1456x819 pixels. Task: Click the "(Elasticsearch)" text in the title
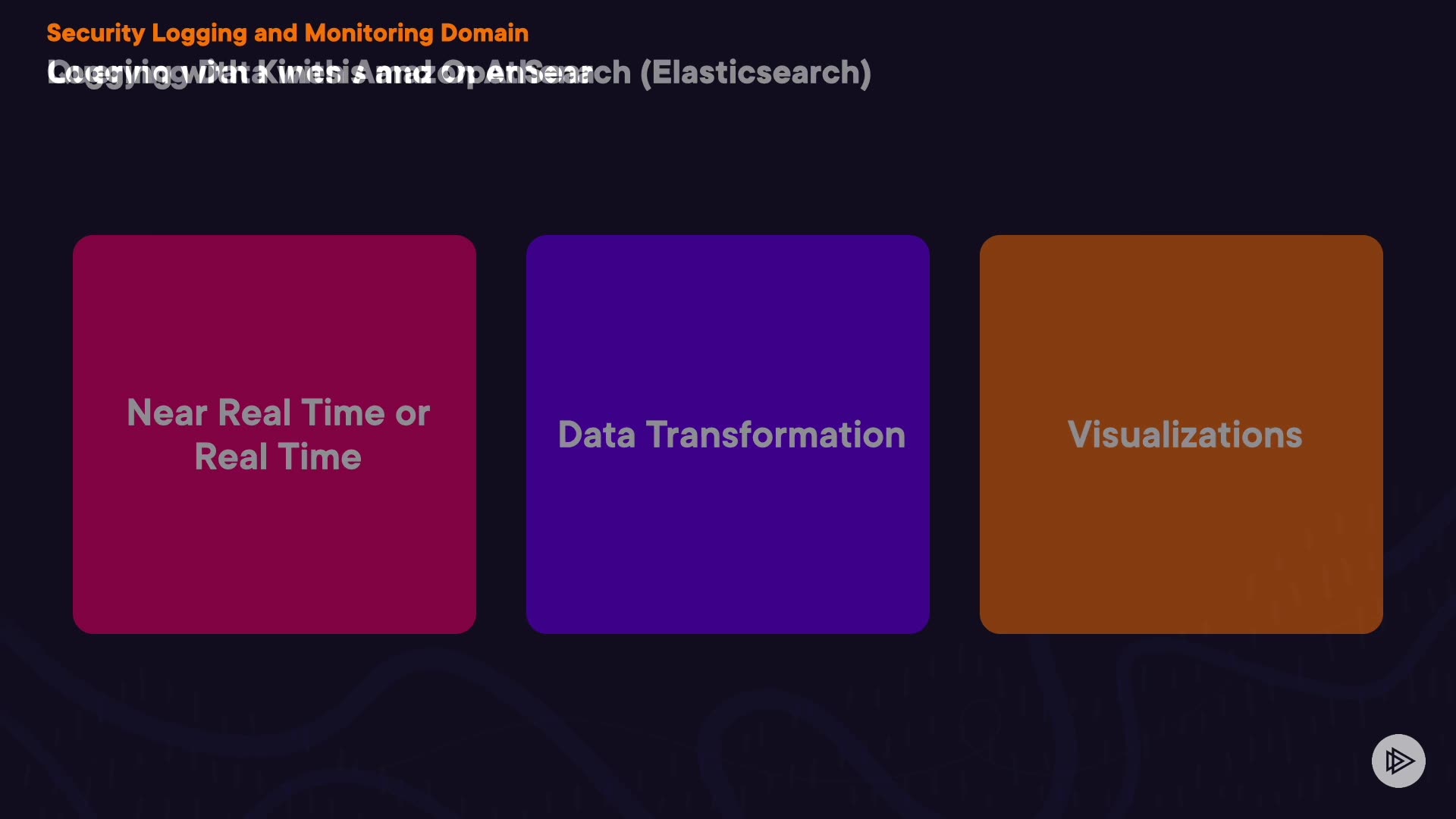click(755, 73)
